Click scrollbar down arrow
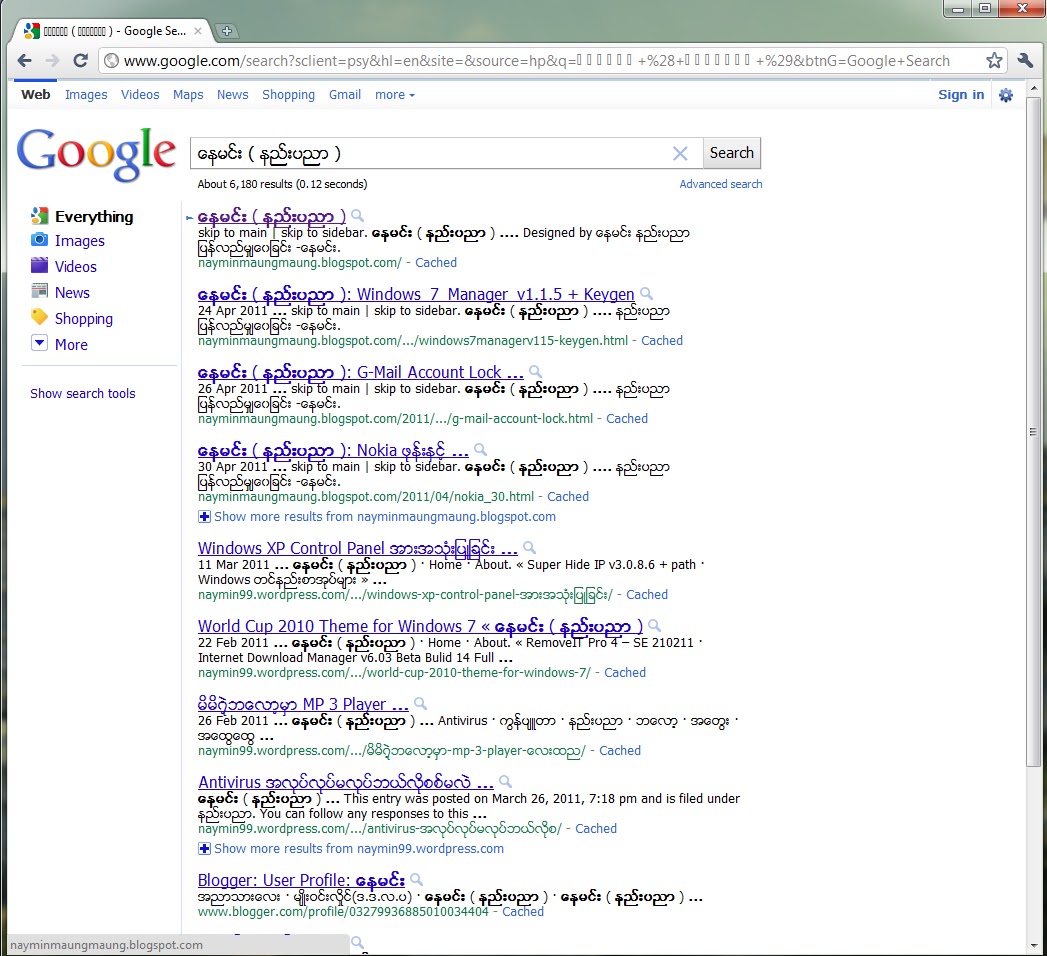Screen dimensions: 1047x956 (x=1033, y=946)
